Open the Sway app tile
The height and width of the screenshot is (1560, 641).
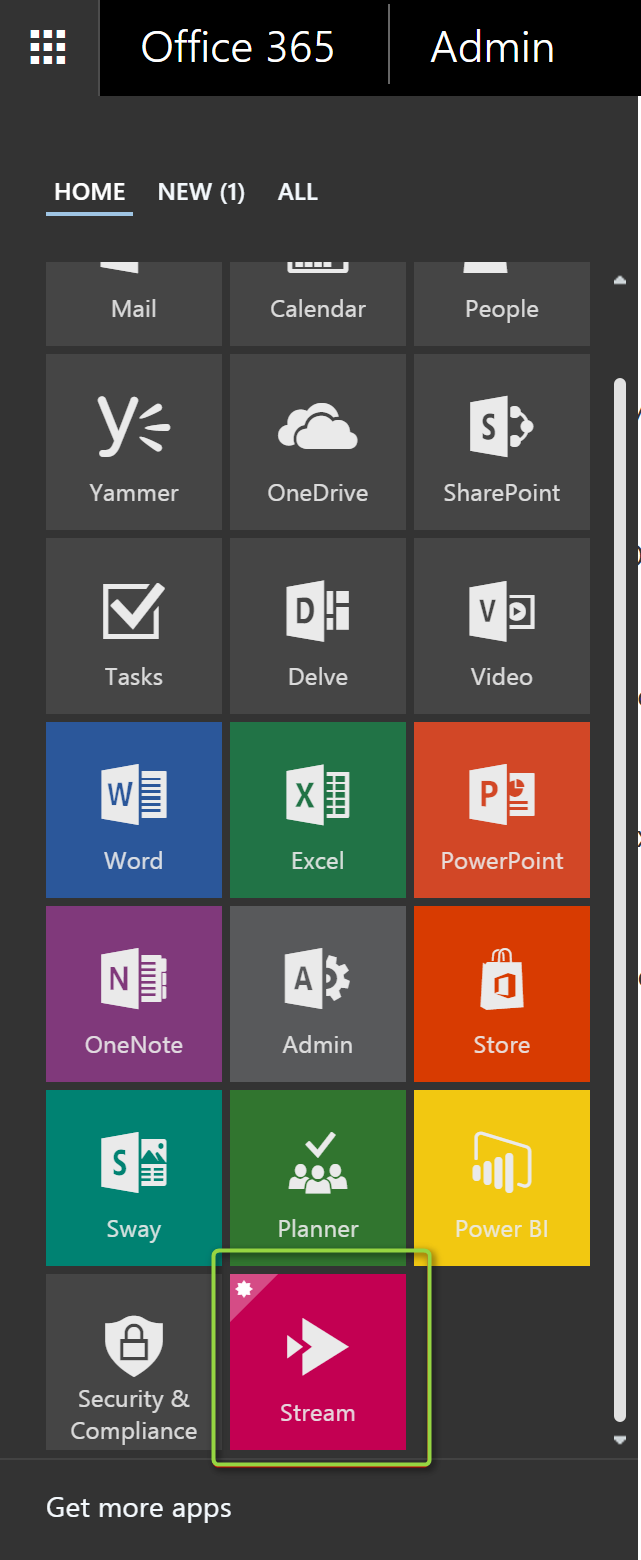(x=134, y=1178)
